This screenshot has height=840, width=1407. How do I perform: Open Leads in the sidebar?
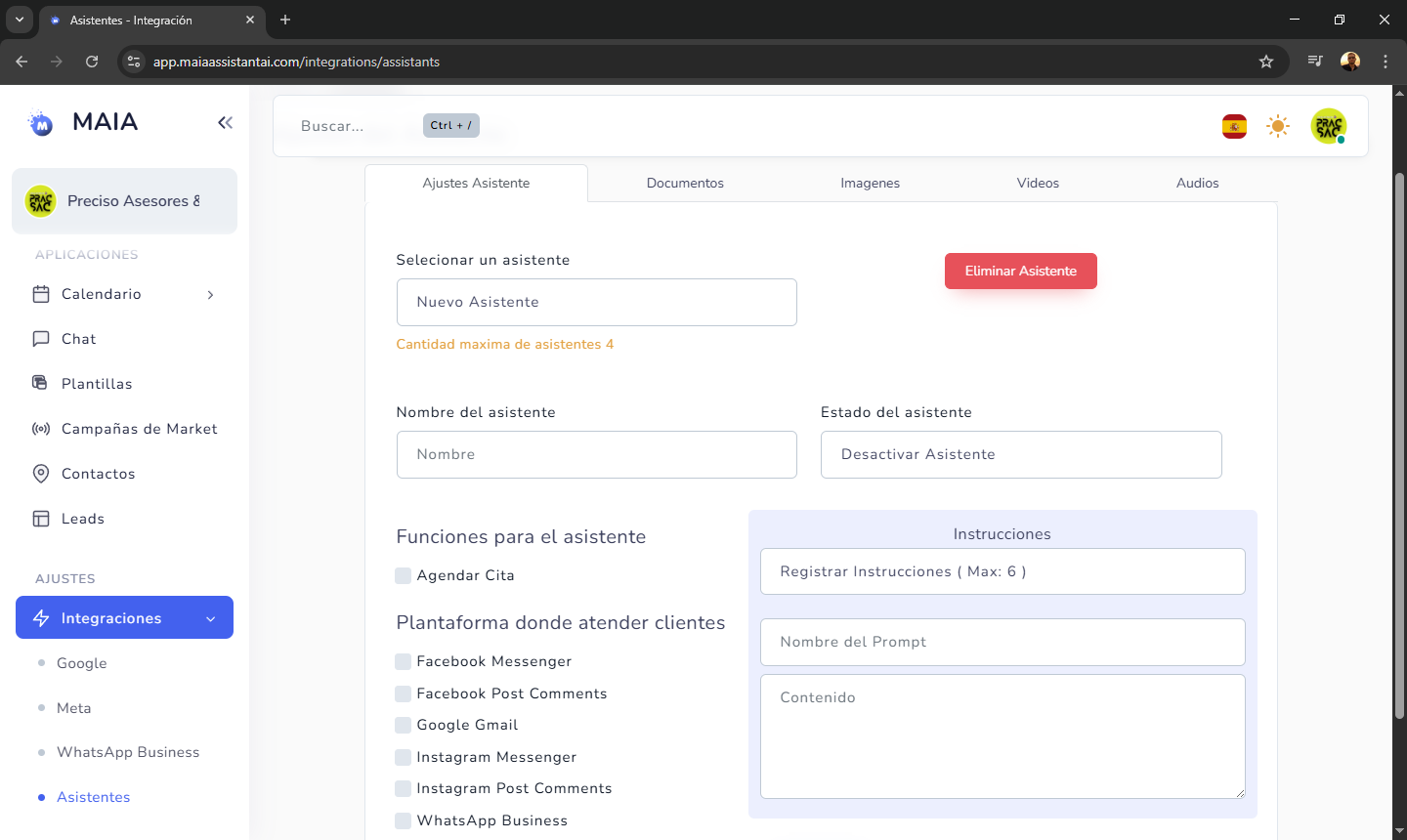click(x=82, y=519)
